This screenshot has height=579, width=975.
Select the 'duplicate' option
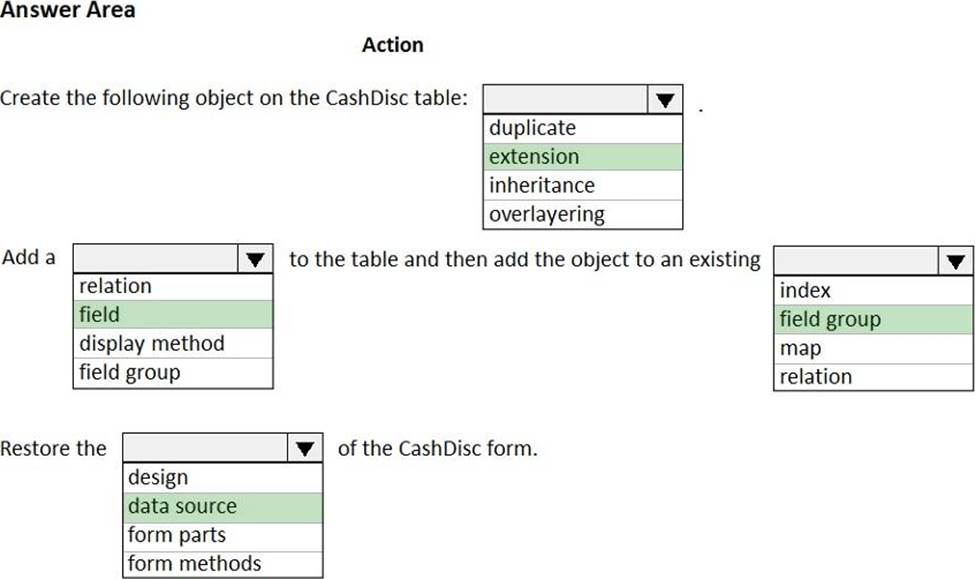(x=582, y=128)
